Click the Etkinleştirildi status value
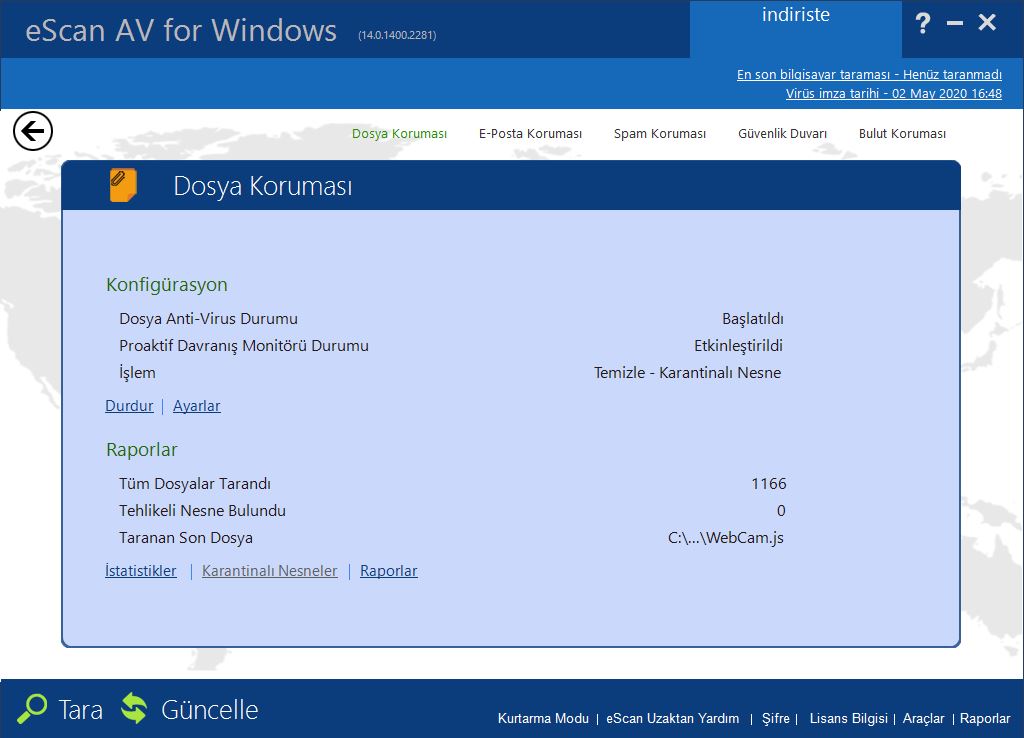Viewport: 1024px width, 738px height. [x=738, y=345]
